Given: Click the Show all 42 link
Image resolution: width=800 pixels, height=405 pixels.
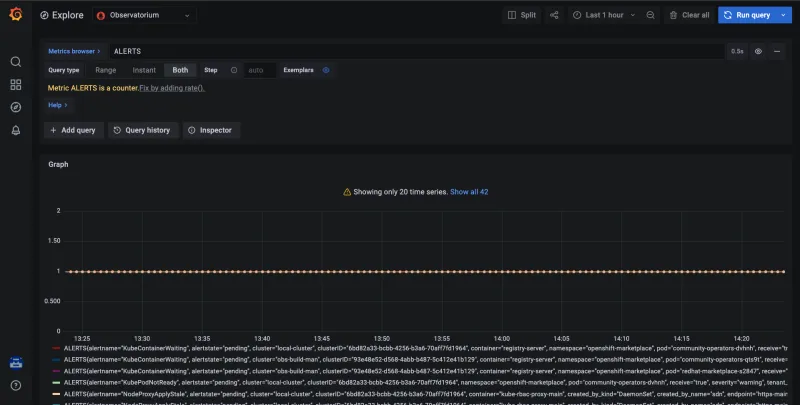Looking at the screenshot, I should click(468, 191).
